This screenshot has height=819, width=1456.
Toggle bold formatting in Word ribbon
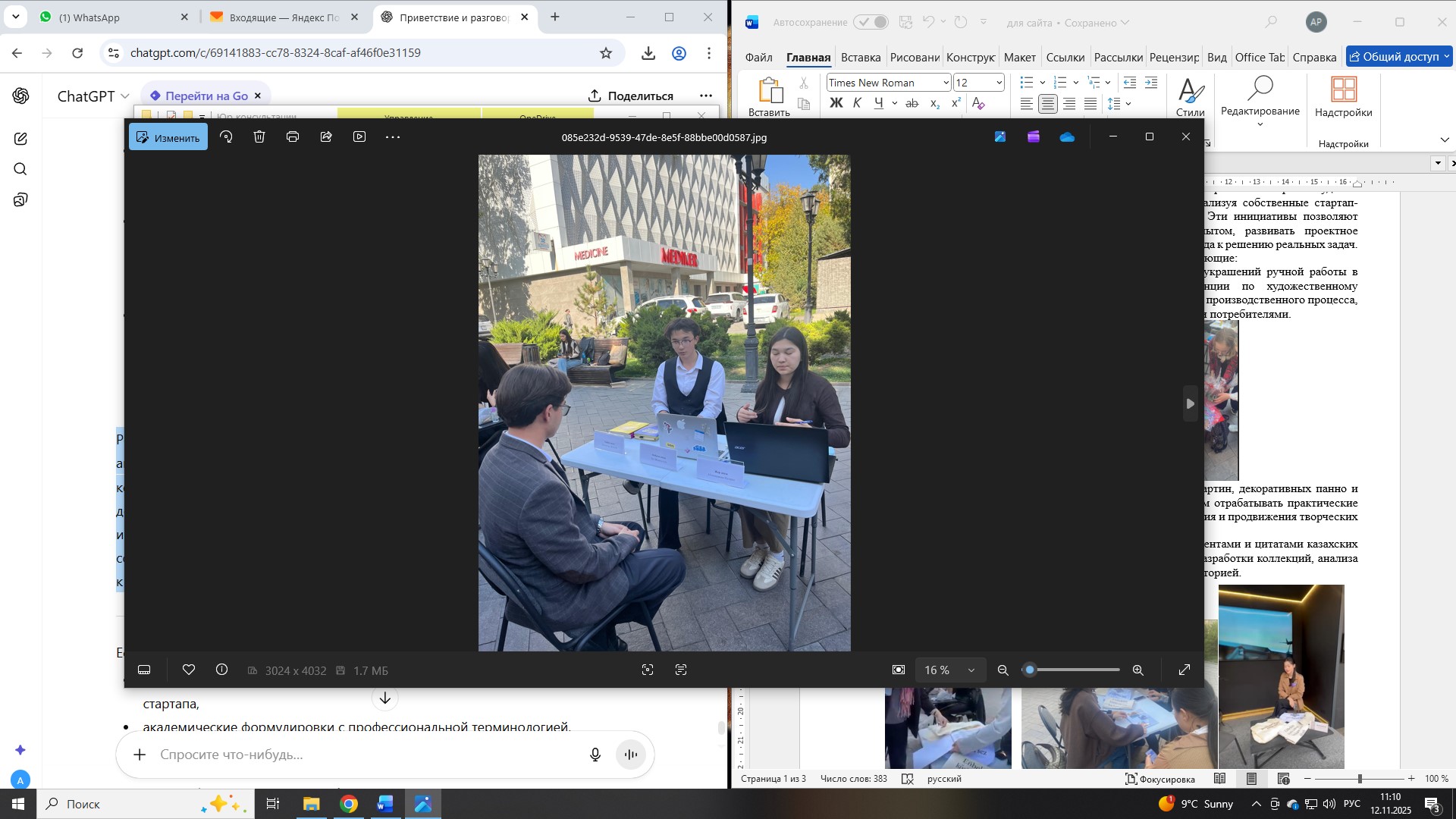(836, 104)
